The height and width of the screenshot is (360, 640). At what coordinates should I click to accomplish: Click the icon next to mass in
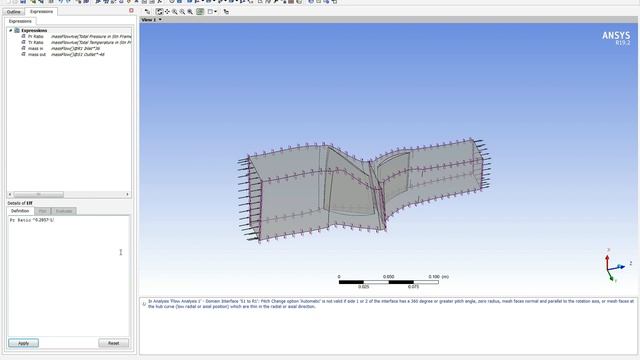(x=23, y=48)
